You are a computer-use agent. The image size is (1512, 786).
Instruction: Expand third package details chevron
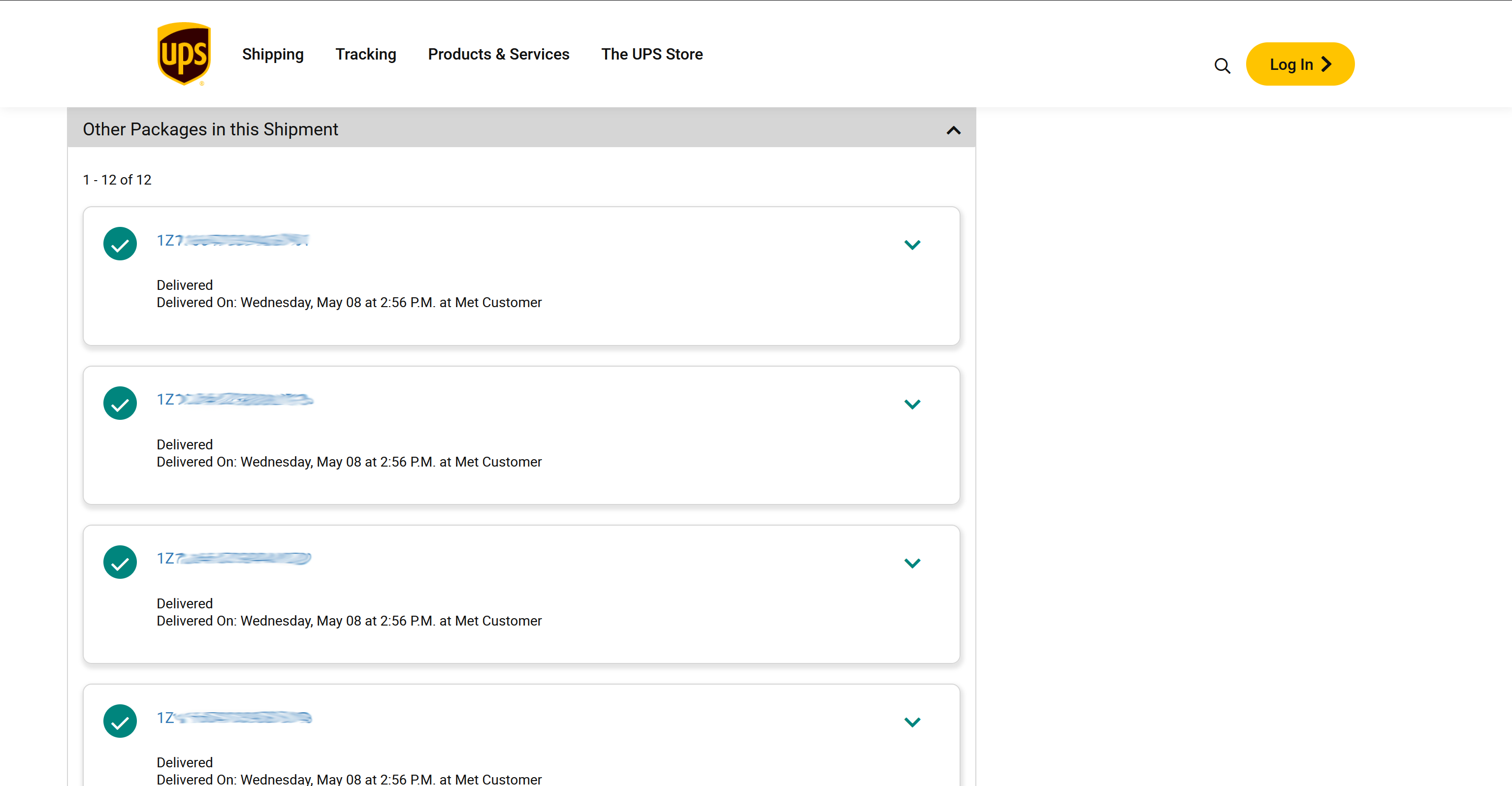(x=912, y=563)
